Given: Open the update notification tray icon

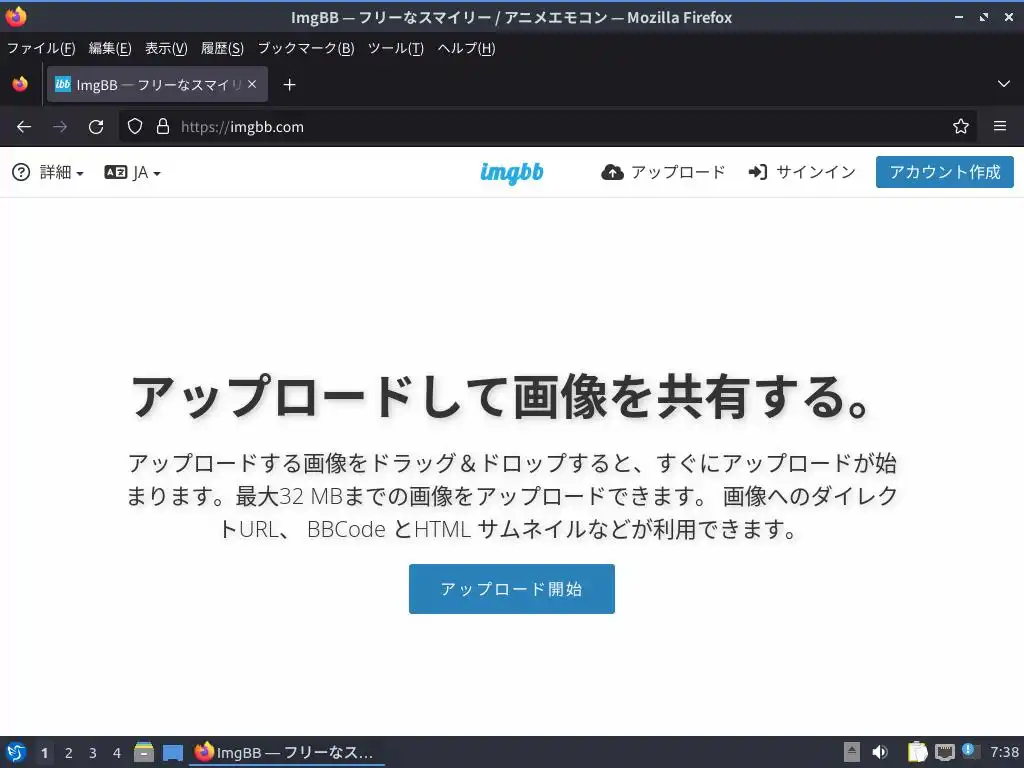Looking at the screenshot, I should (x=970, y=752).
